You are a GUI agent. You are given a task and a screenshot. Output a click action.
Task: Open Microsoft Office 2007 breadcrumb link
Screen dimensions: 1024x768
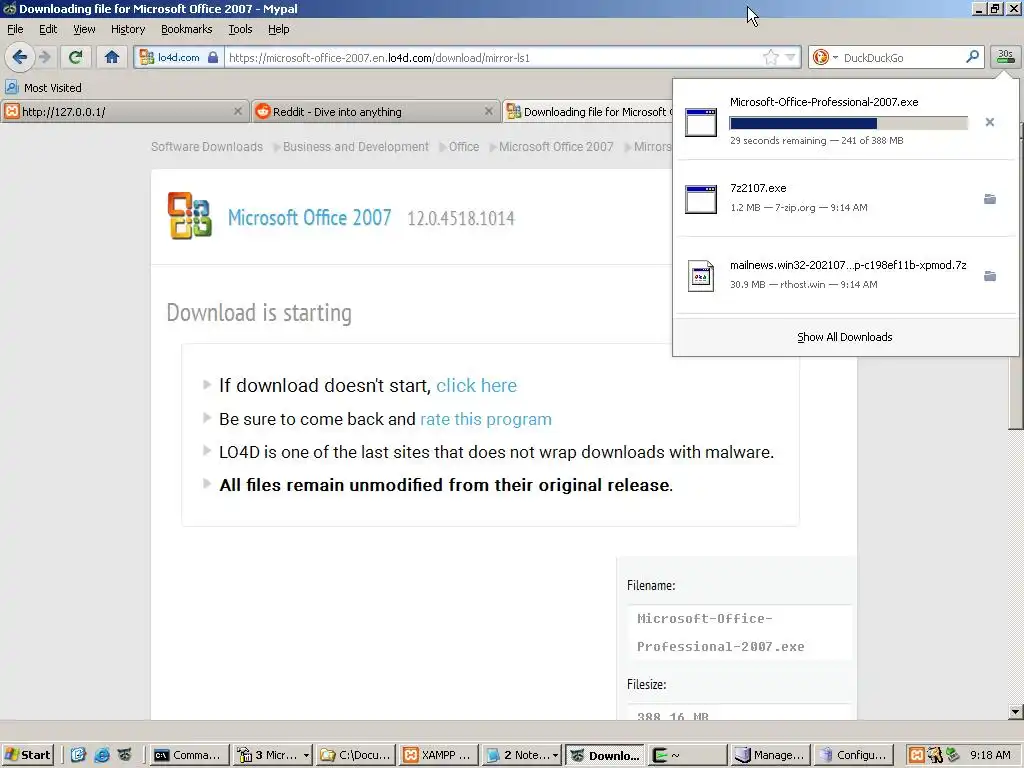point(556,147)
